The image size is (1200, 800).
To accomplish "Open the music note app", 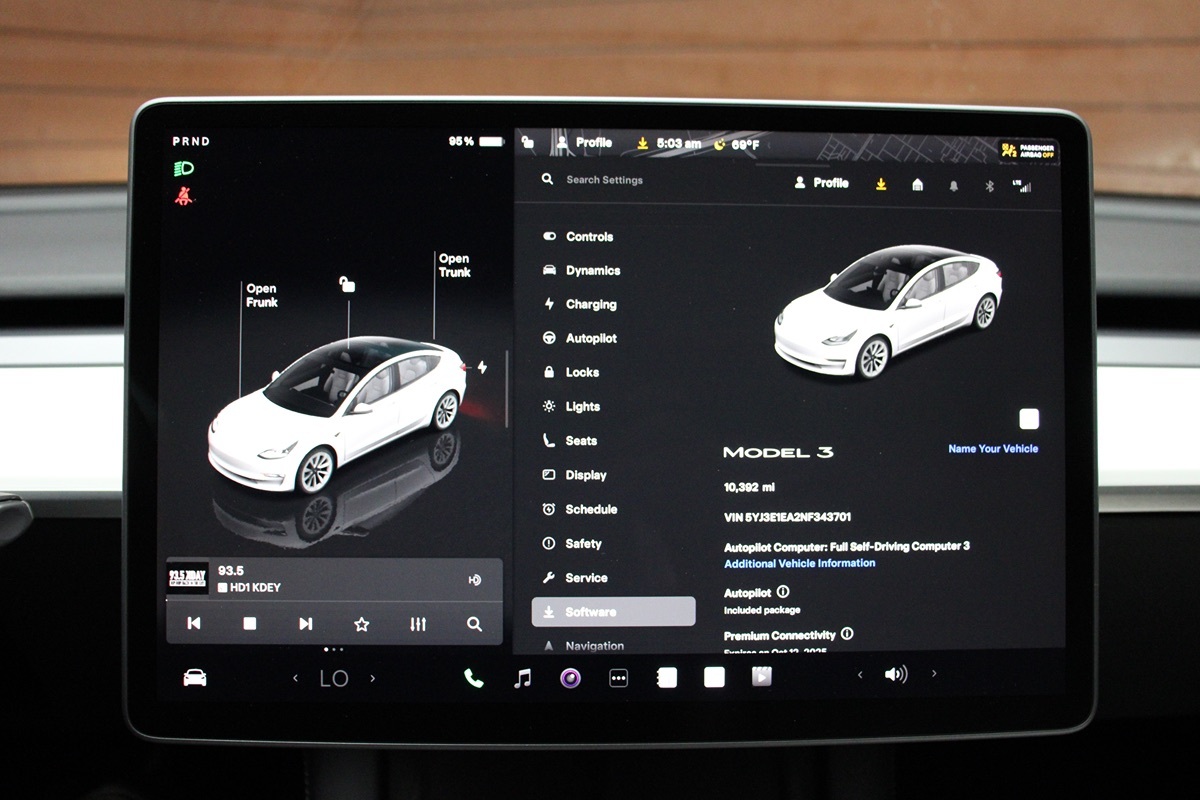I will 522,678.
